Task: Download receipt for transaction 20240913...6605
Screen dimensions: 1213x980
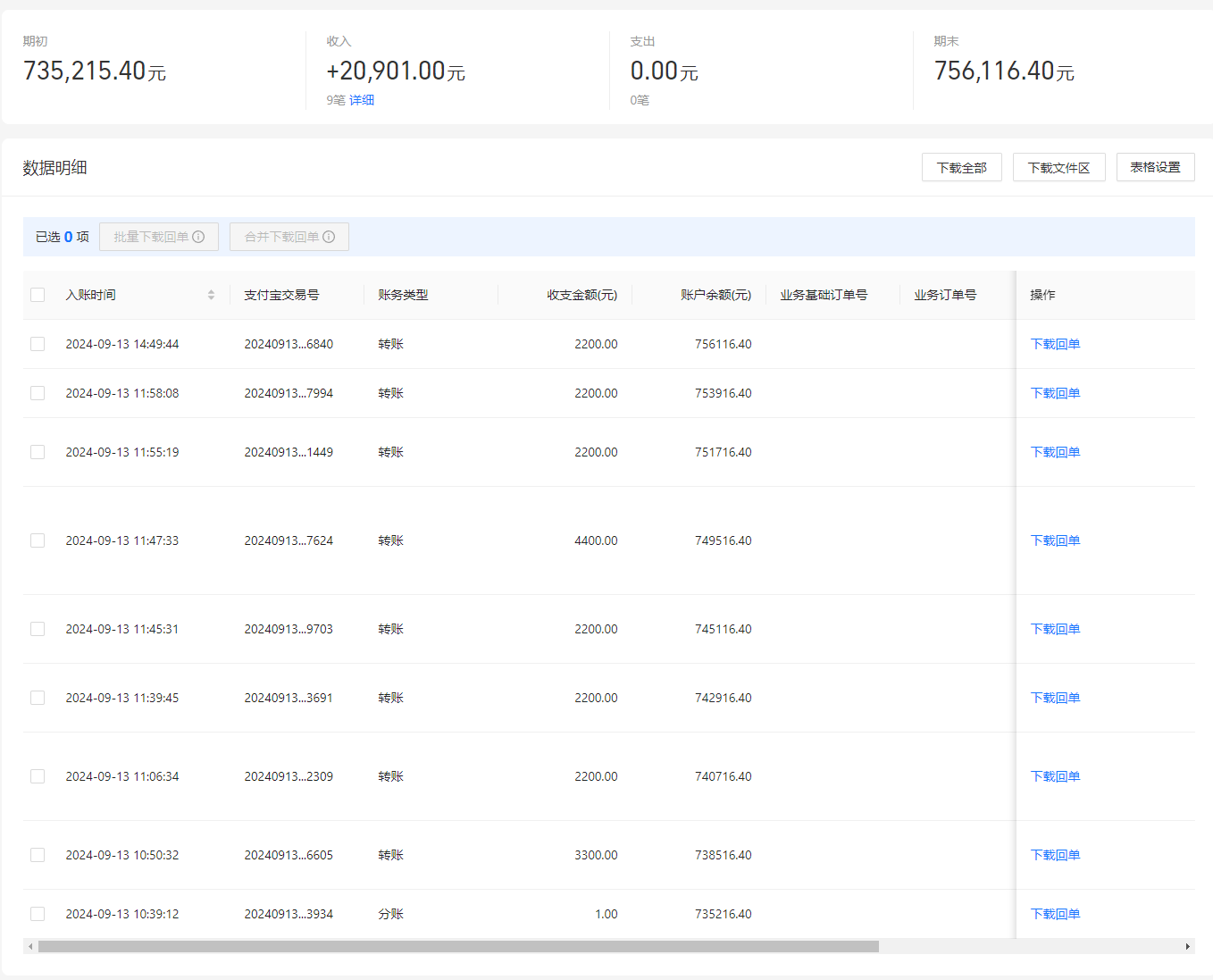Action: pyautogui.click(x=1055, y=855)
